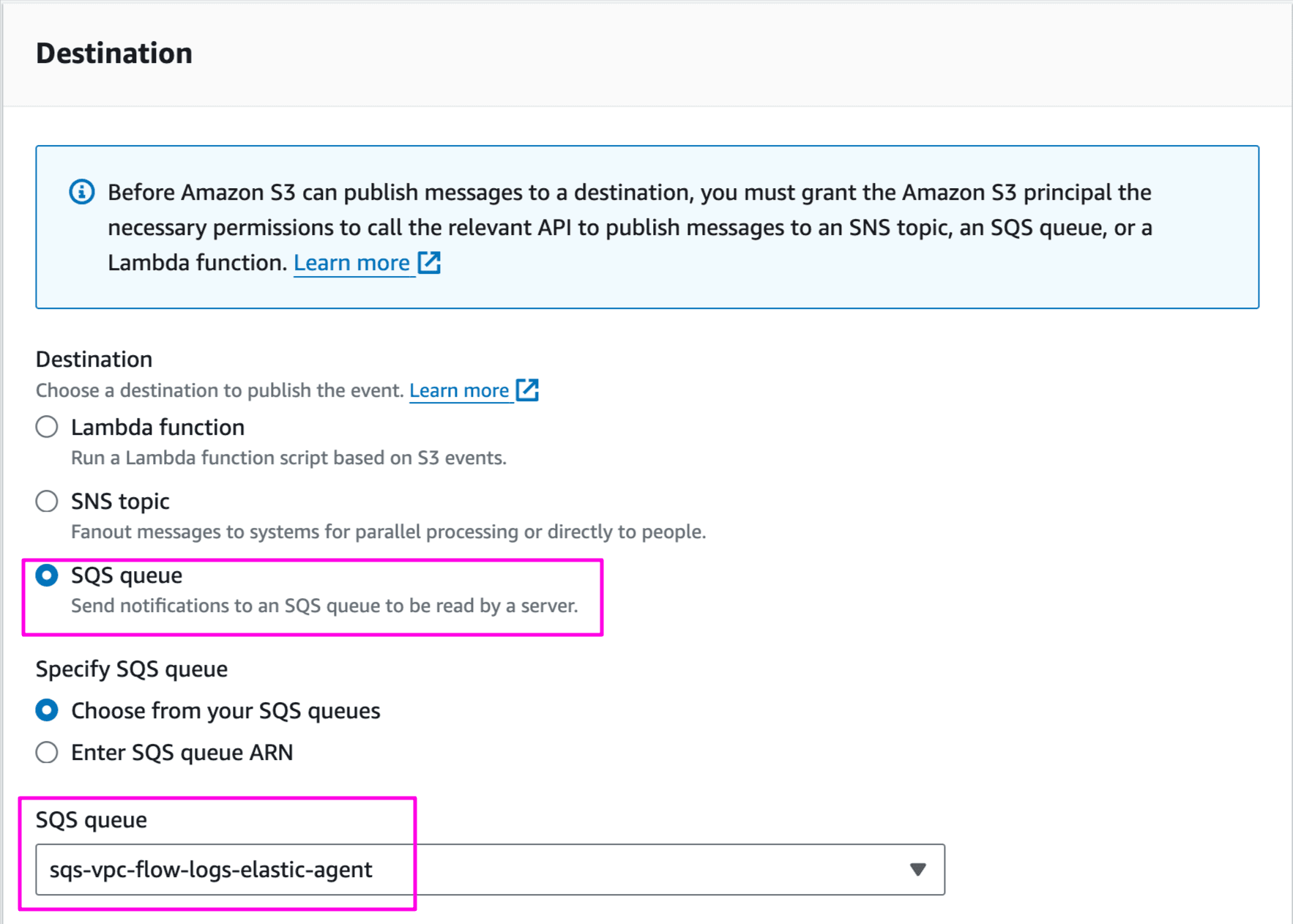1293x924 pixels.
Task: Open Learn more about choosing a destination
Action: point(459,390)
